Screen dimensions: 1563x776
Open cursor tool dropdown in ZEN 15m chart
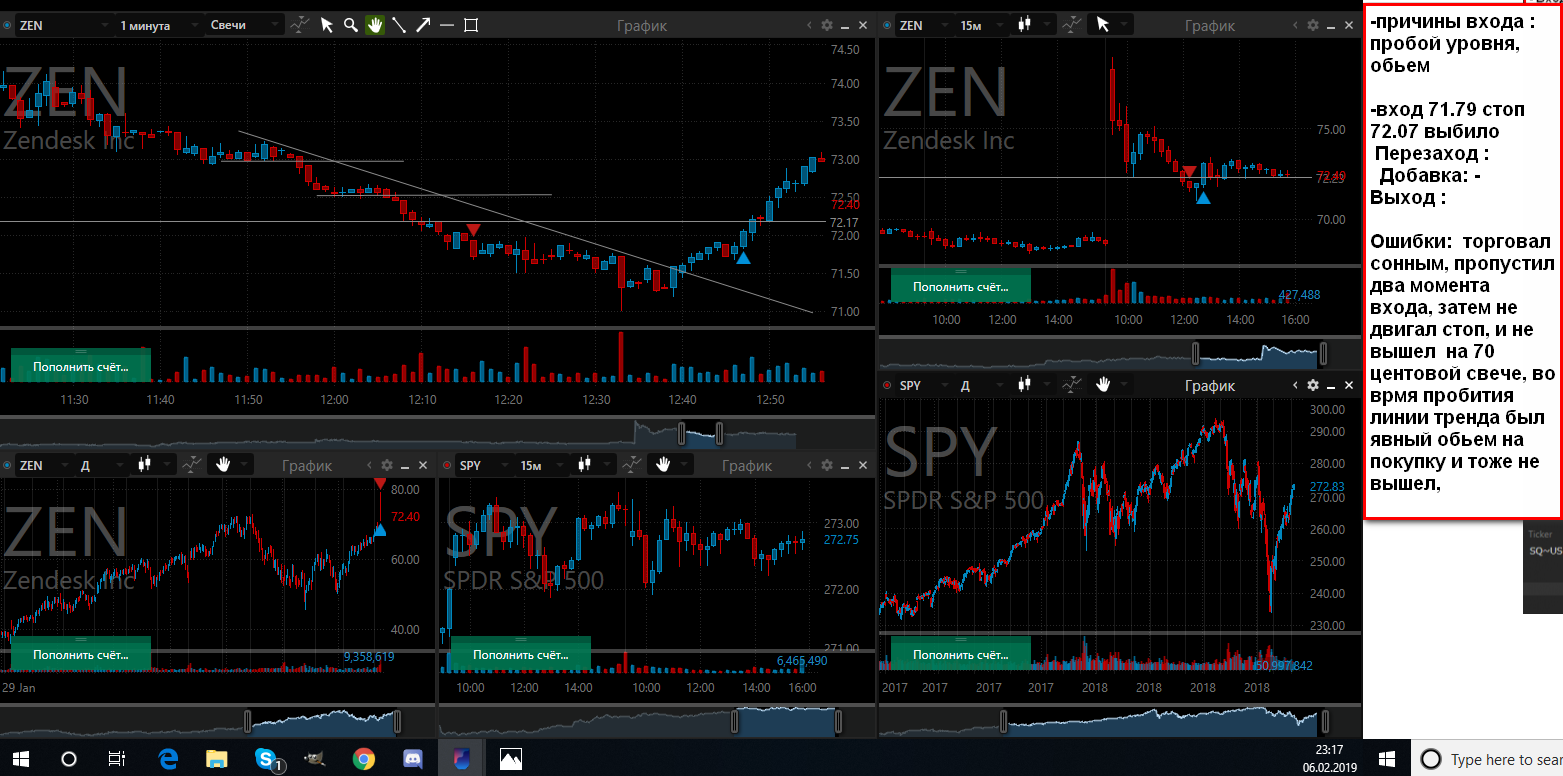(1111, 25)
